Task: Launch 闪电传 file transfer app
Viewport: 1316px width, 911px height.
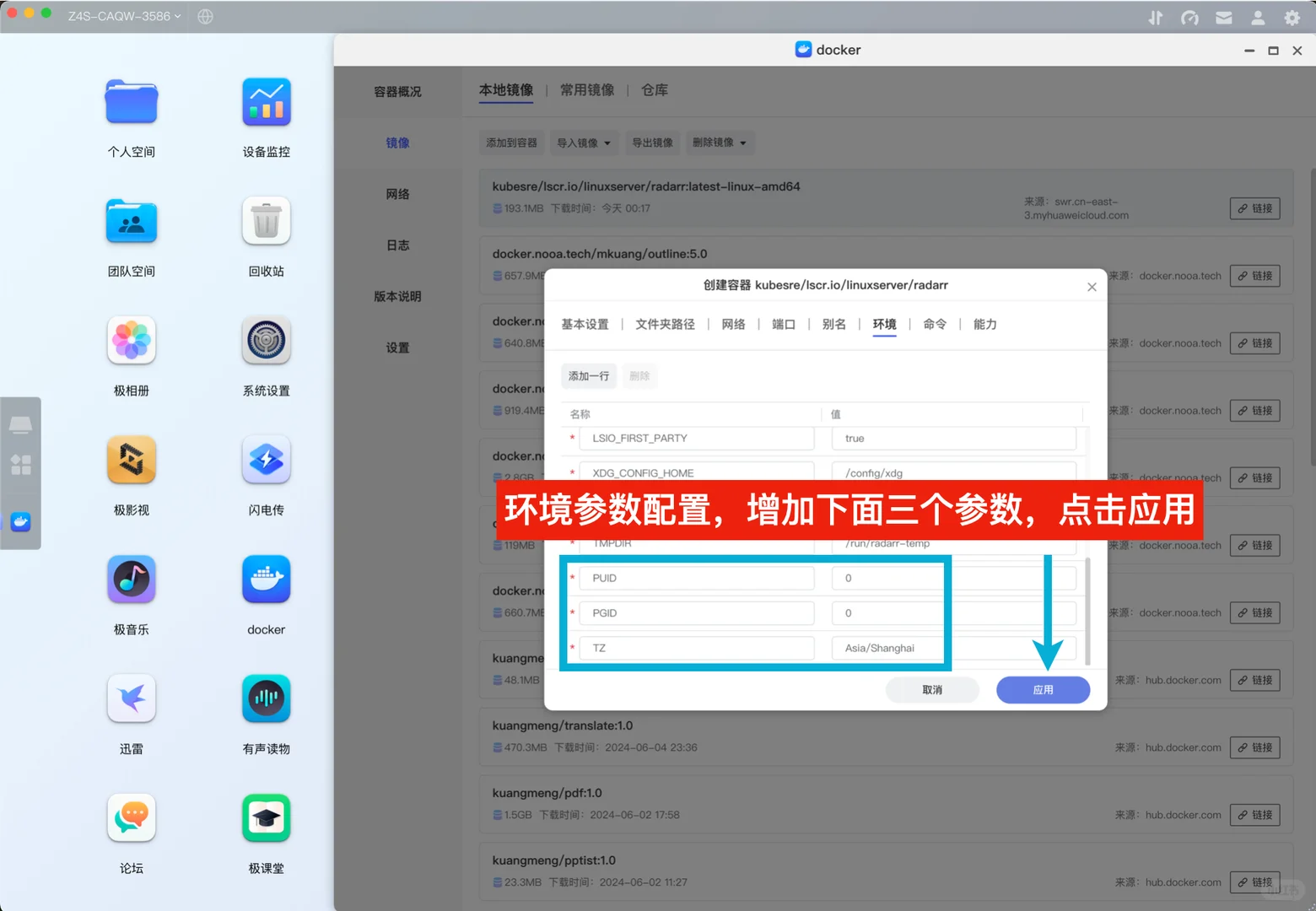Action: tap(266, 460)
